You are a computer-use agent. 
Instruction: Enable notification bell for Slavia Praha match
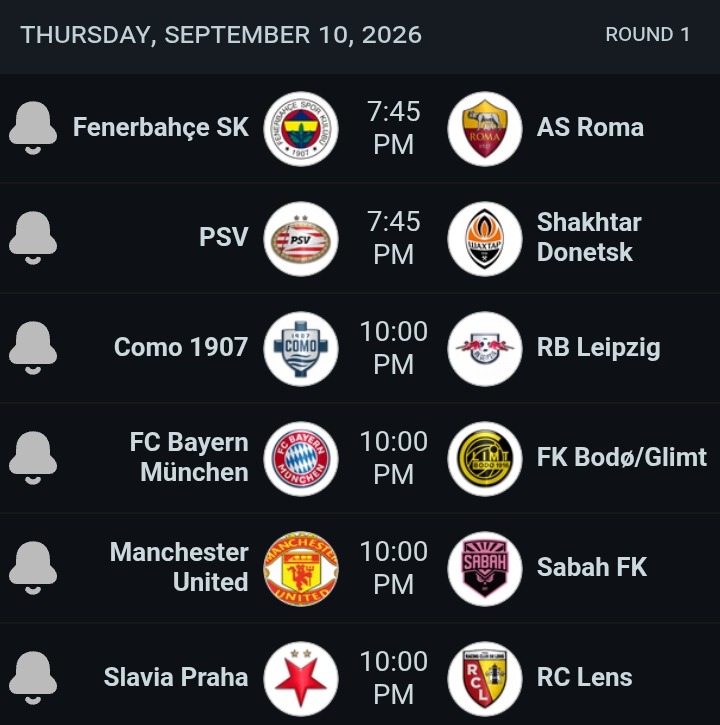(33, 678)
